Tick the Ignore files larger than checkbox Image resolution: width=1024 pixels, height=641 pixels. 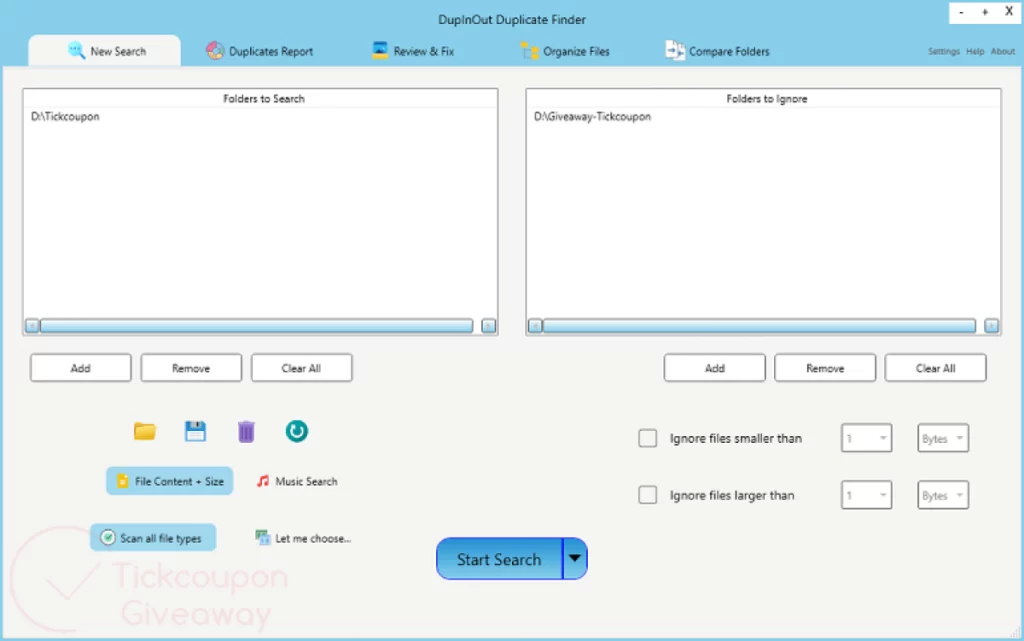click(x=648, y=495)
